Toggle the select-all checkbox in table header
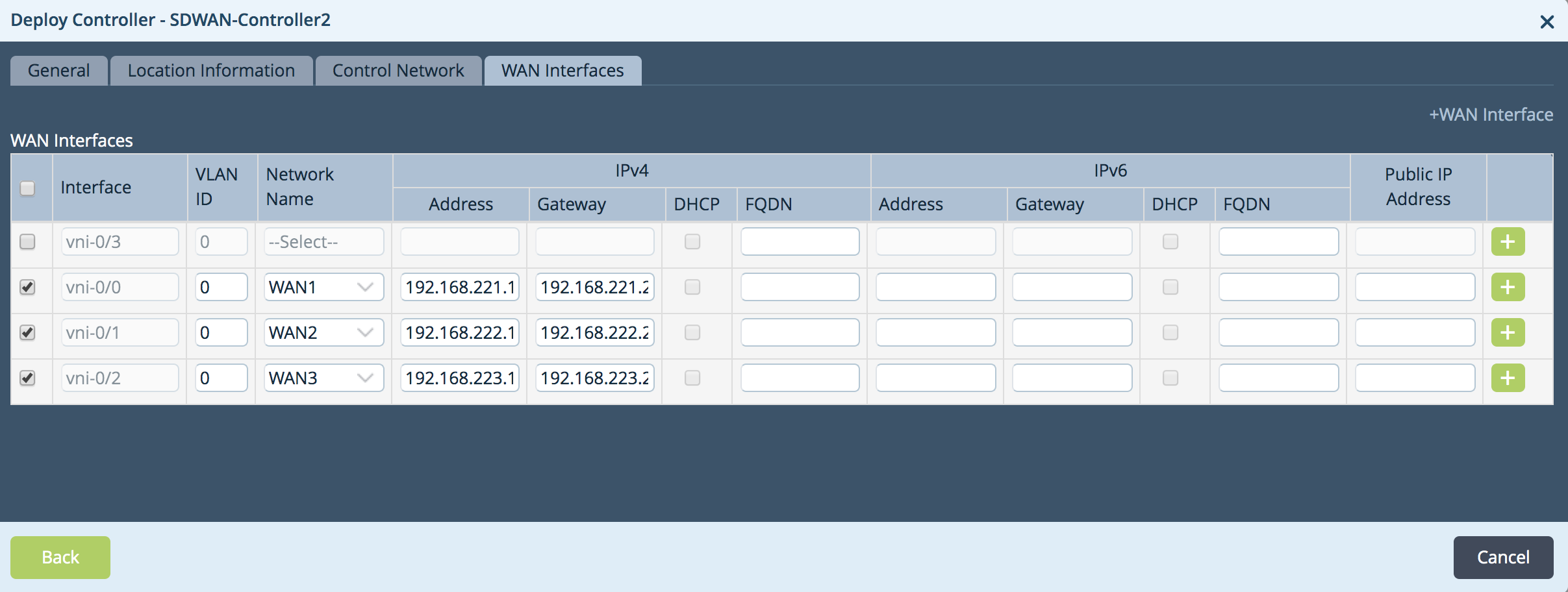The width and height of the screenshot is (1568, 592). click(x=27, y=188)
